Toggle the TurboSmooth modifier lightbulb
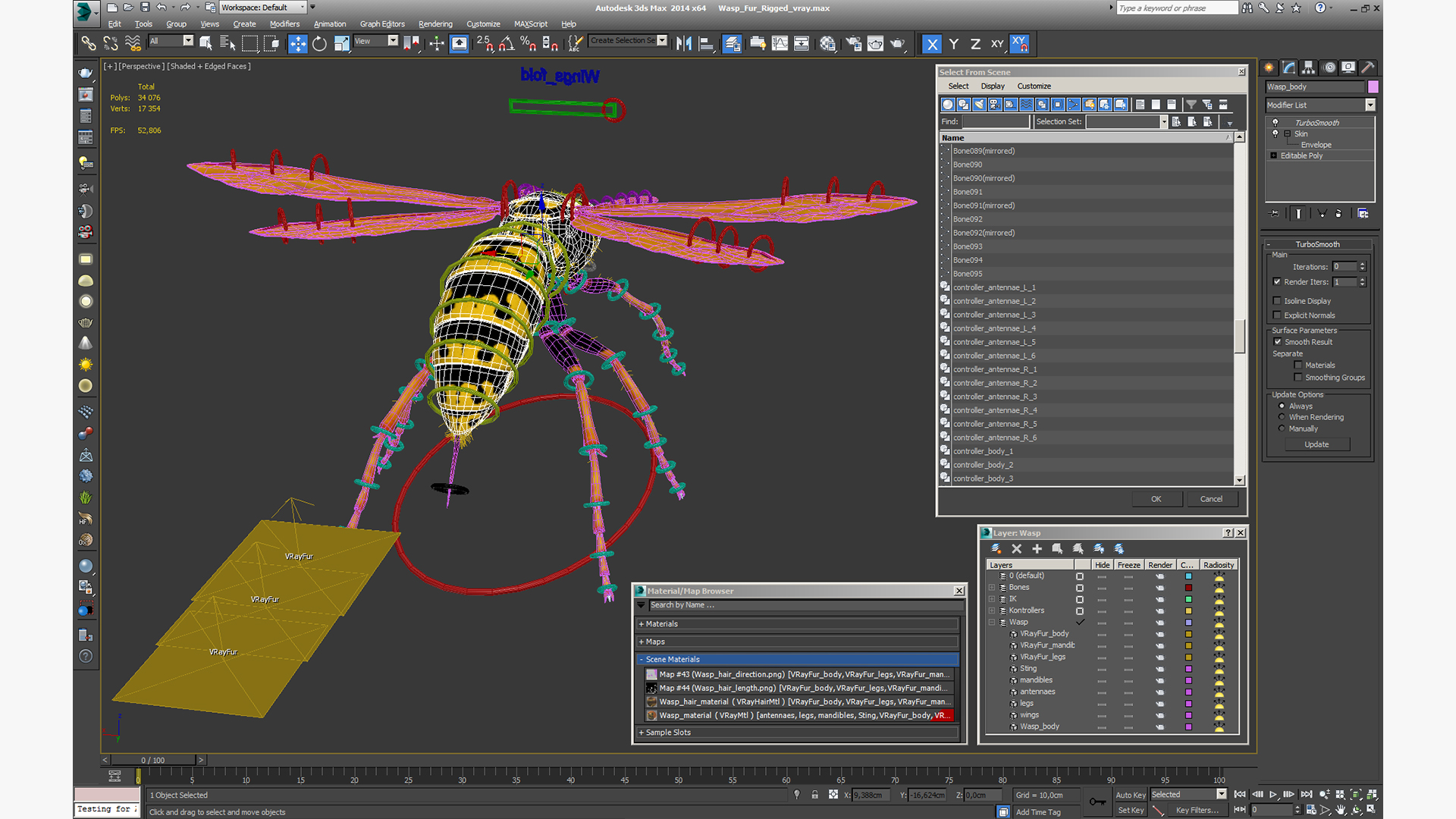The width and height of the screenshot is (1456, 819). click(1276, 123)
